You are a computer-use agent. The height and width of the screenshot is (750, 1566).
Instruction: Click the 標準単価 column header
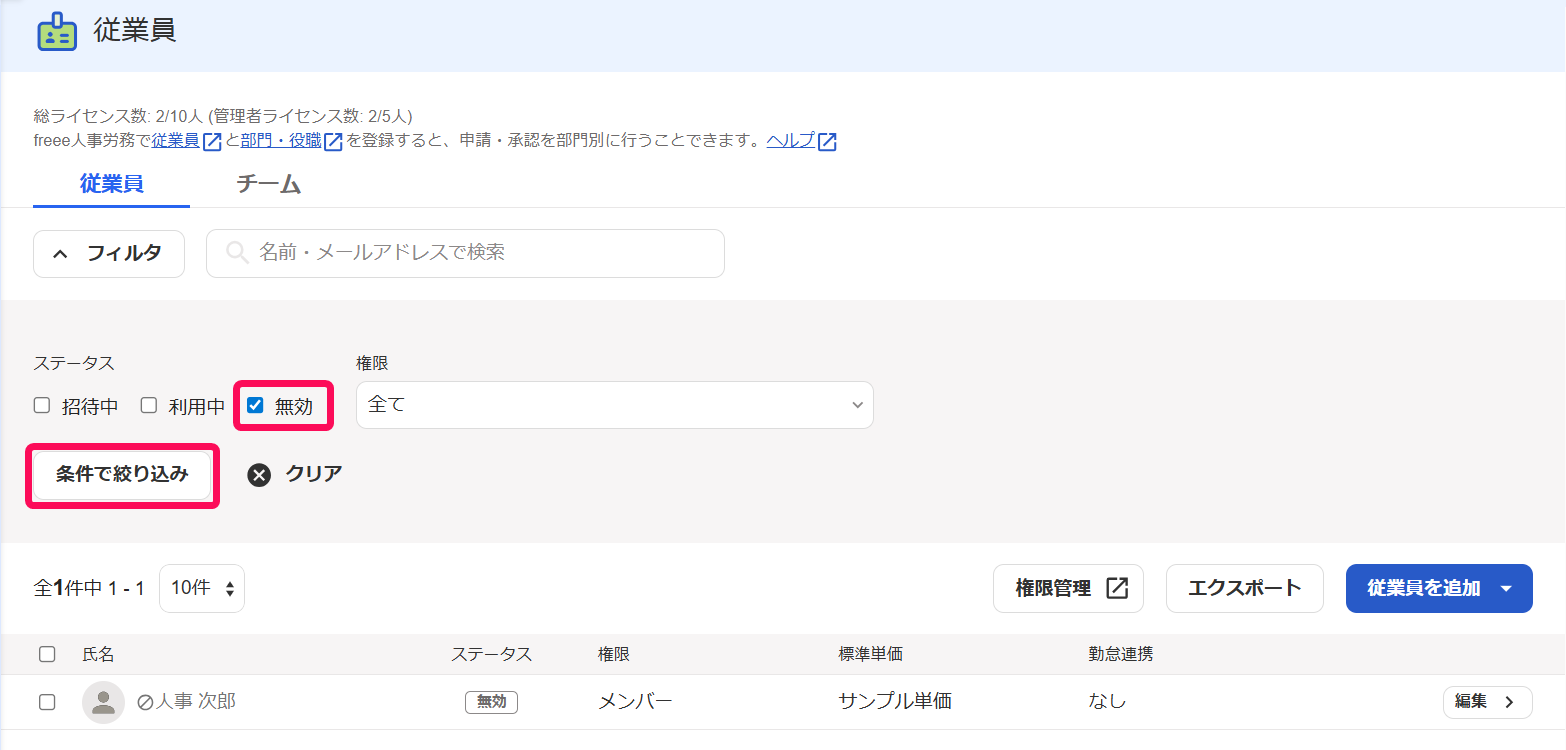[x=870, y=655]
